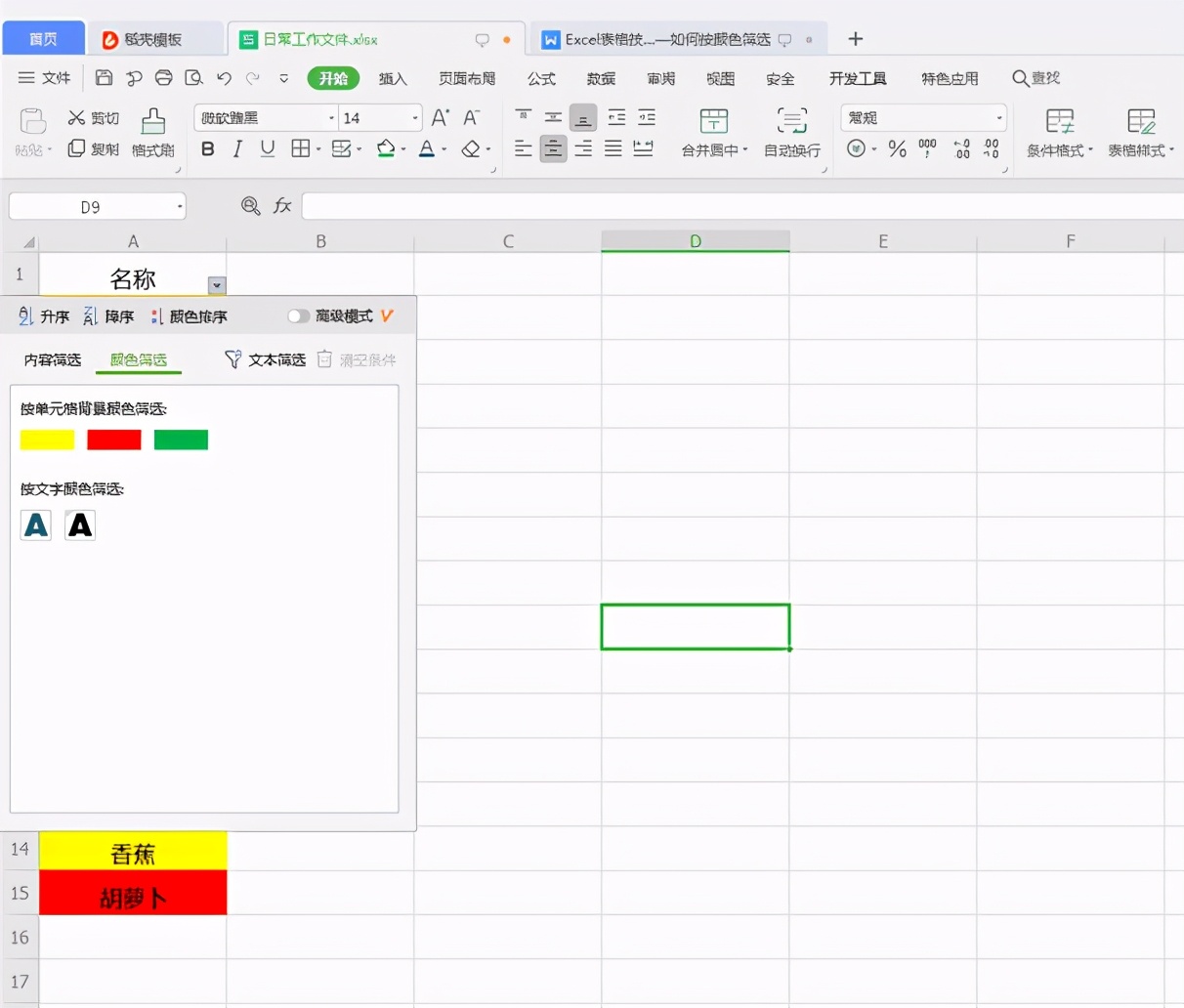The image size is (1184, 1008).
Task: Switch to the 页面布局 ribbon tab
Action: [467, 78]
